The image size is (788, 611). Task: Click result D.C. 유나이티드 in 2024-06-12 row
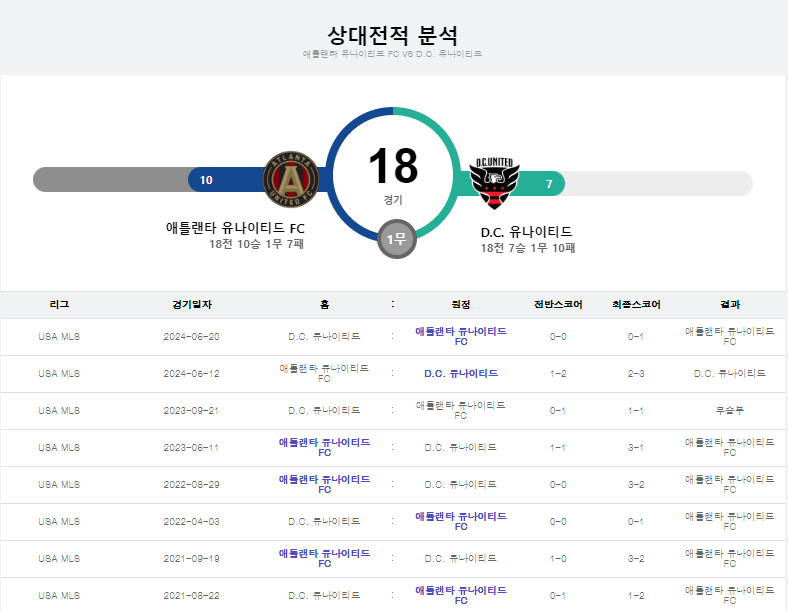730,374
